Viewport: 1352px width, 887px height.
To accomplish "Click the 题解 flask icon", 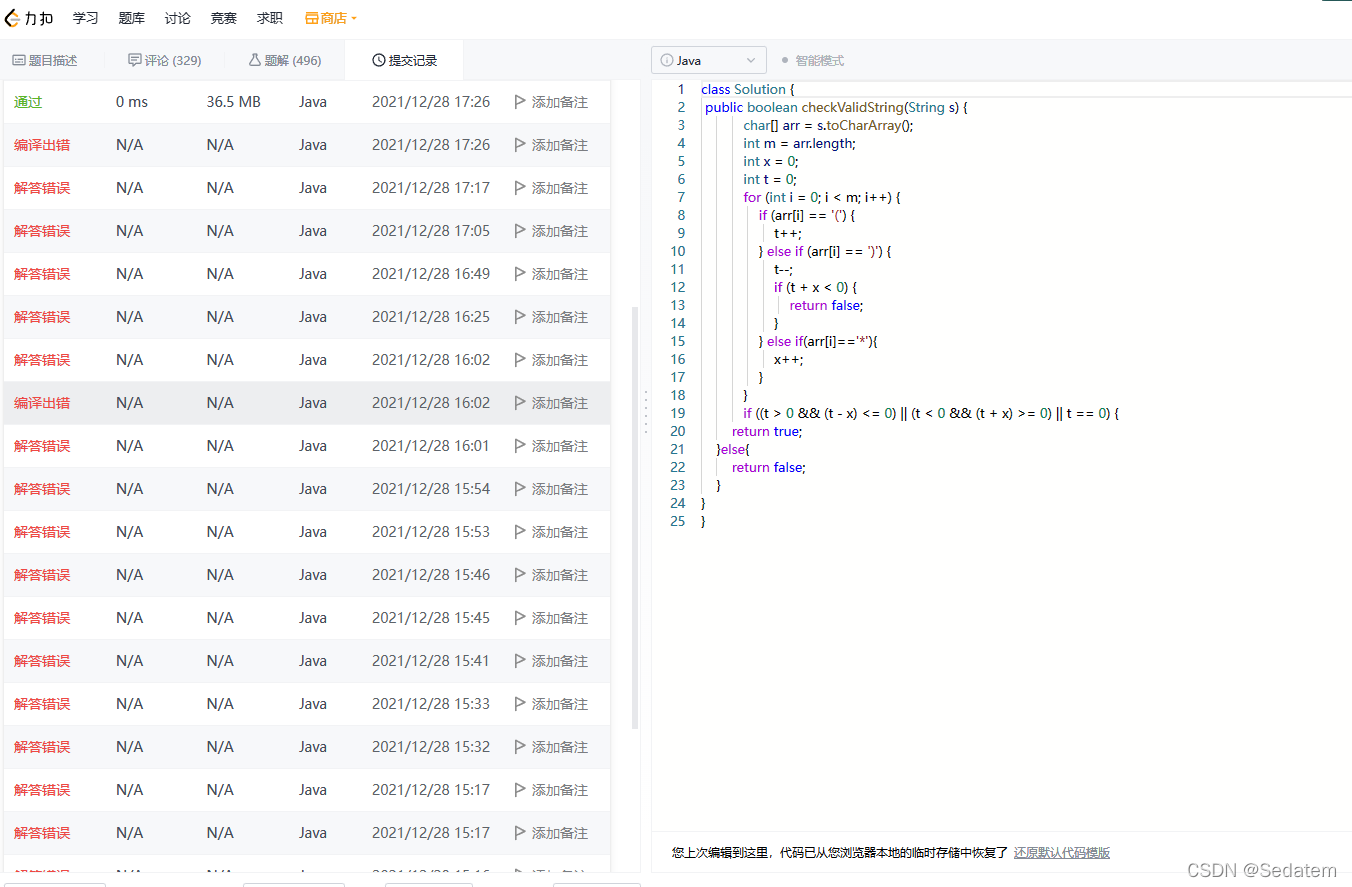I will coord(254,60).
